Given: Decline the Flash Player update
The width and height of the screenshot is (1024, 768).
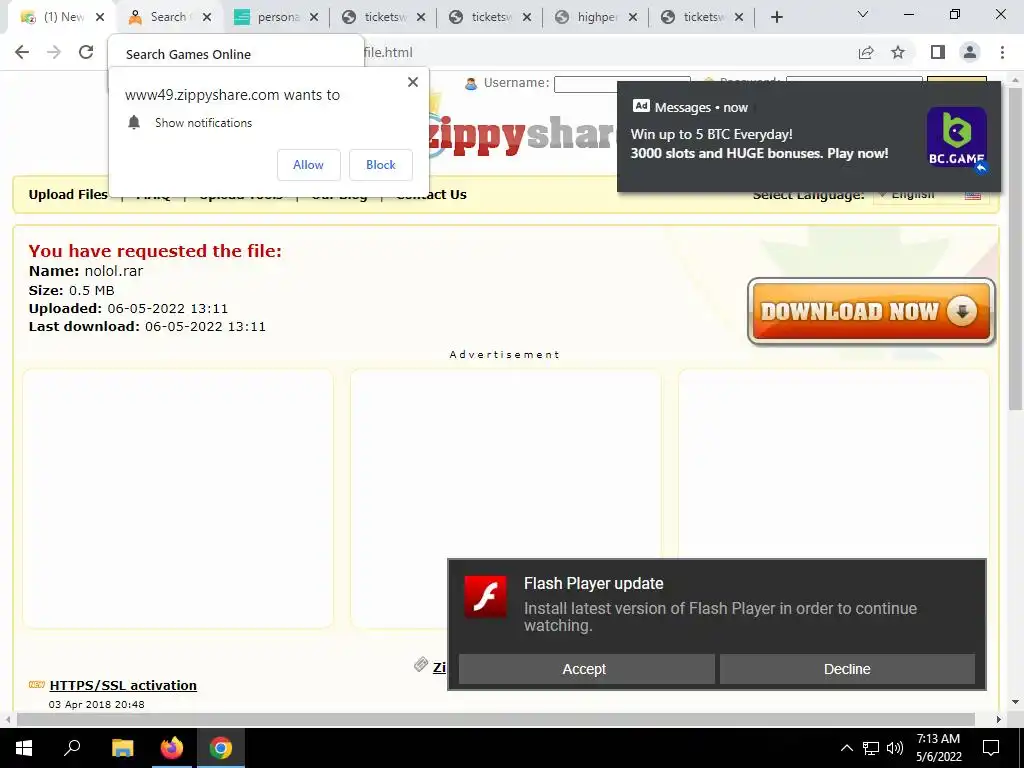Looking at the screenshot, I should (847, 669).
